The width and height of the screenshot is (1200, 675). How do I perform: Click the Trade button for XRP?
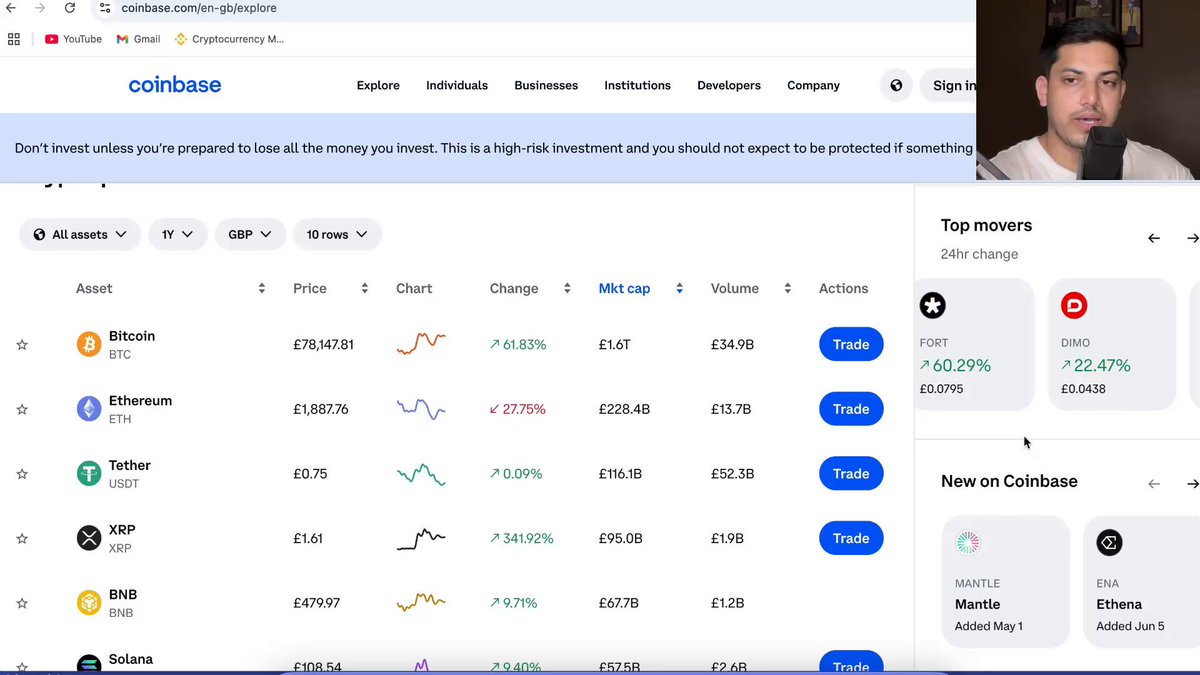coord(851,538)
